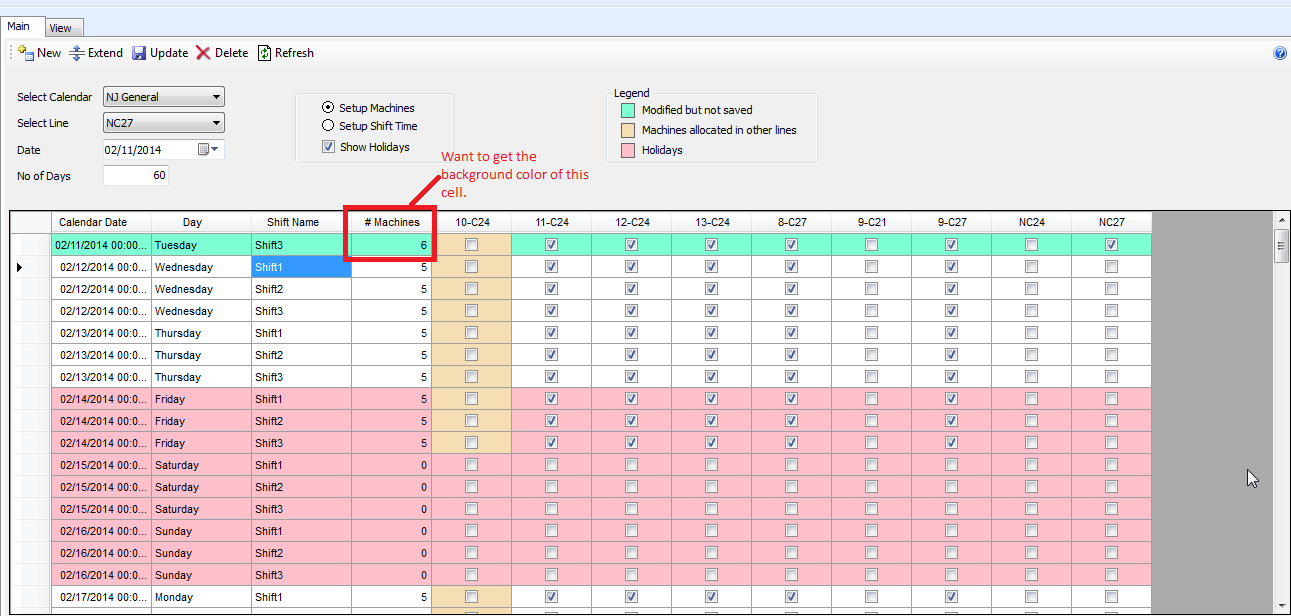Image resolution: width=1291 pixels, height=616 pixels.
Task: Click the No of Days input field
Action: pyautogui.click(x=135, y=176)
